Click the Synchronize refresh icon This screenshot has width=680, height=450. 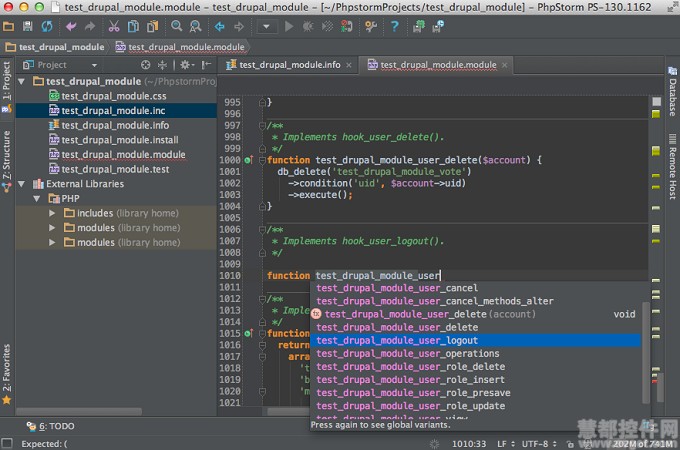click(46, 26)
